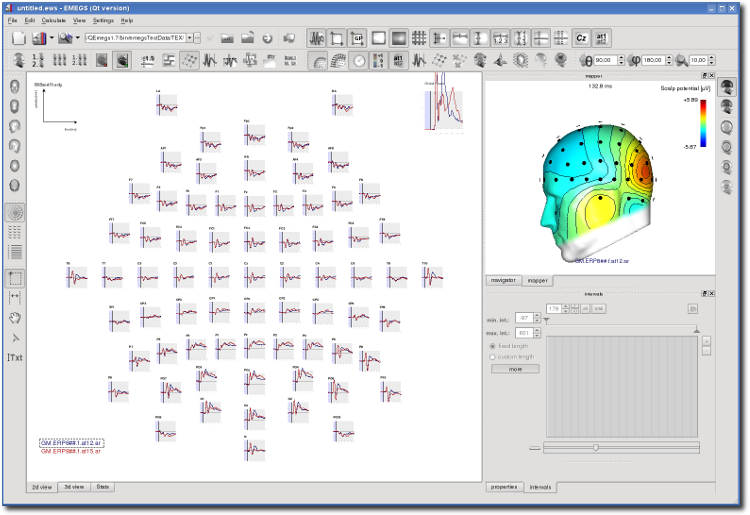
Task: Click the more button
Action: click(515, 369)
